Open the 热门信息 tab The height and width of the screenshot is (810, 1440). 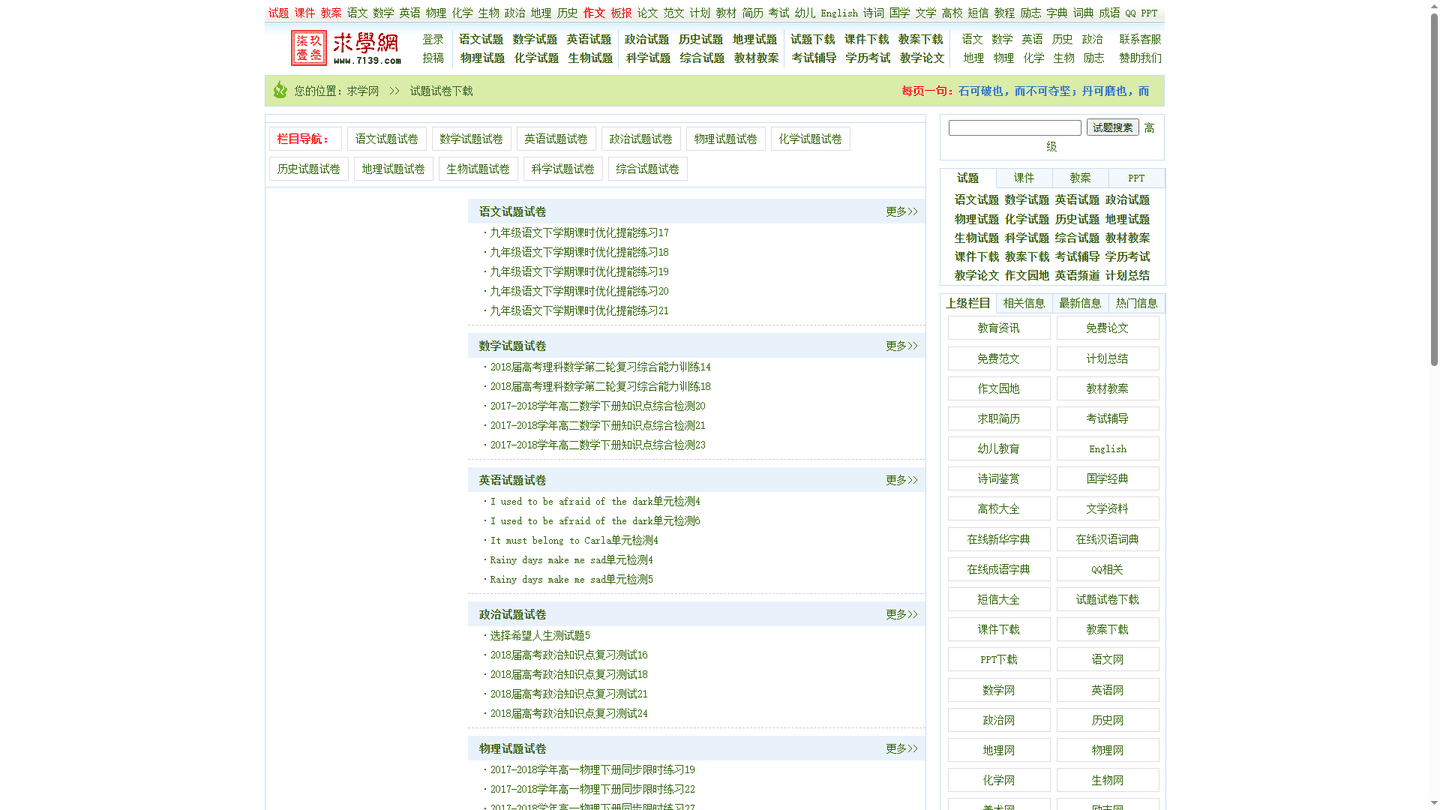(1136, 303)
